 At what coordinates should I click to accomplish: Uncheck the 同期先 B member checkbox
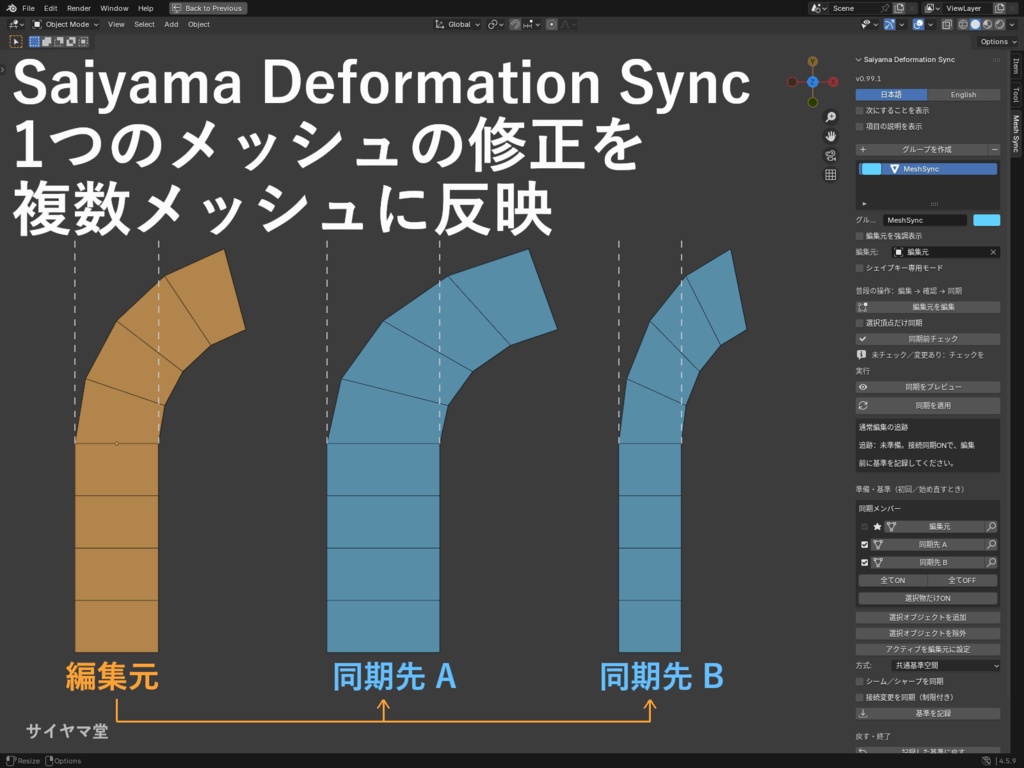[x=865, y=562]
